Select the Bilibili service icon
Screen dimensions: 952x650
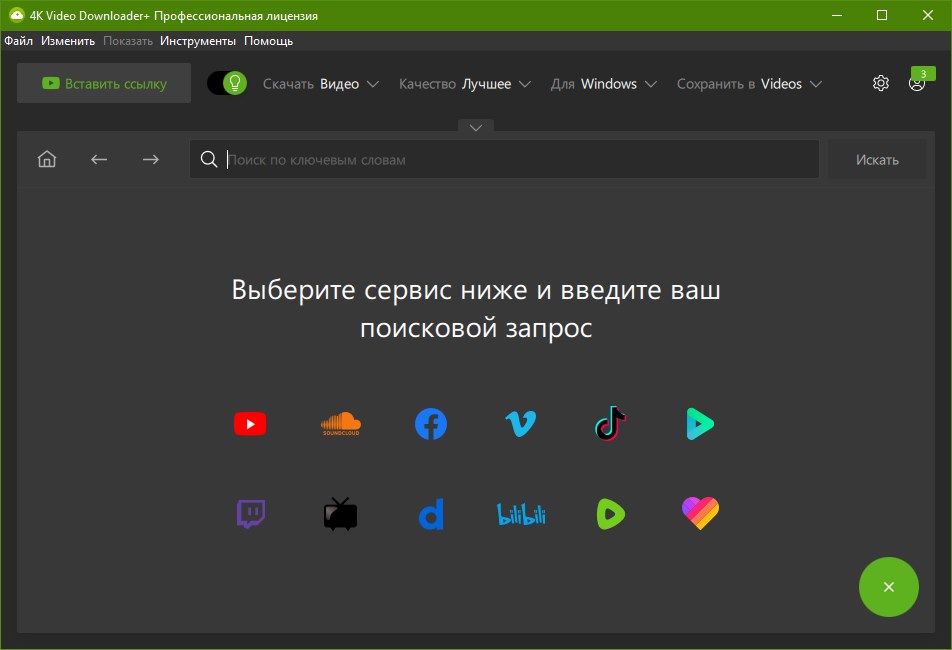(x=520, y=514)
